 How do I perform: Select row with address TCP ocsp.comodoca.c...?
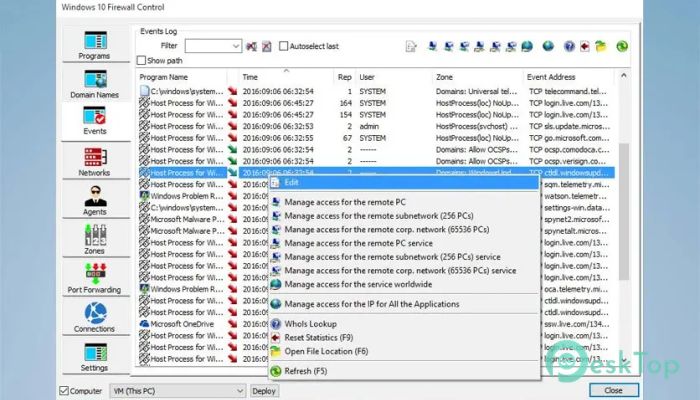(376, 150)
